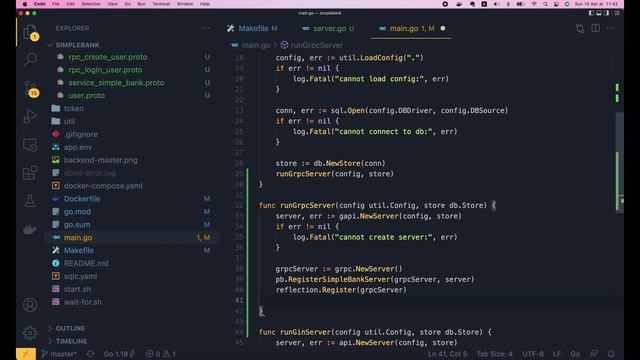Screen dimensions: 640x360
Task: Open go.mod in explorer
Action: (77, 211)
